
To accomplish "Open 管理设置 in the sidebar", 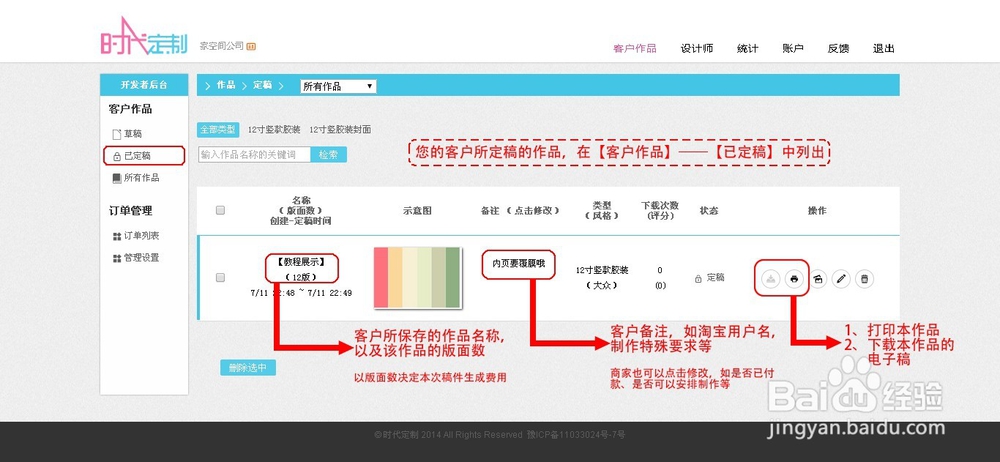I will (x=136, y=258).
